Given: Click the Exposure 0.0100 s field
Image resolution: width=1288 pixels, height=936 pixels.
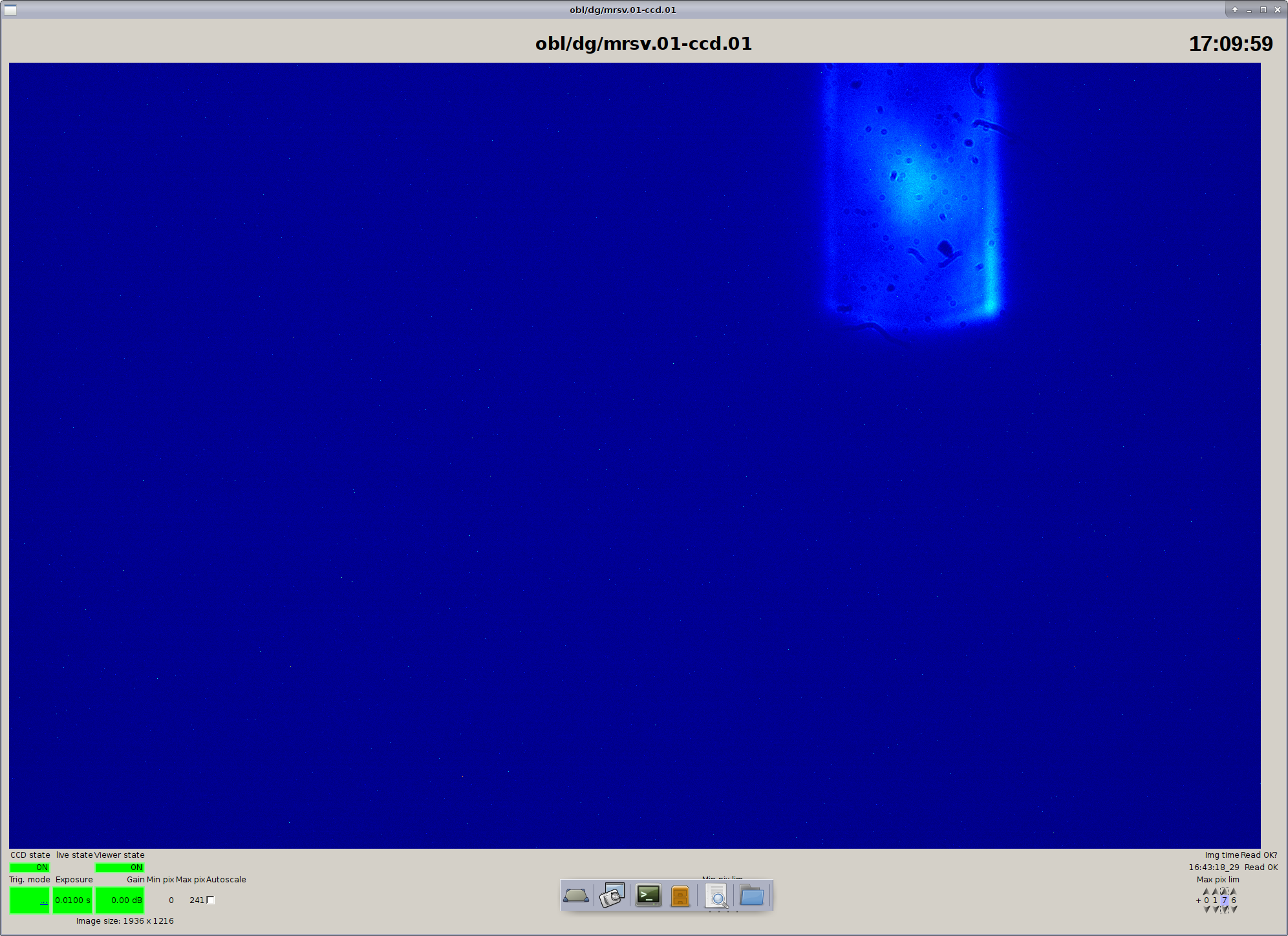Looking at the screenshot, I should [x=72, y=900].
